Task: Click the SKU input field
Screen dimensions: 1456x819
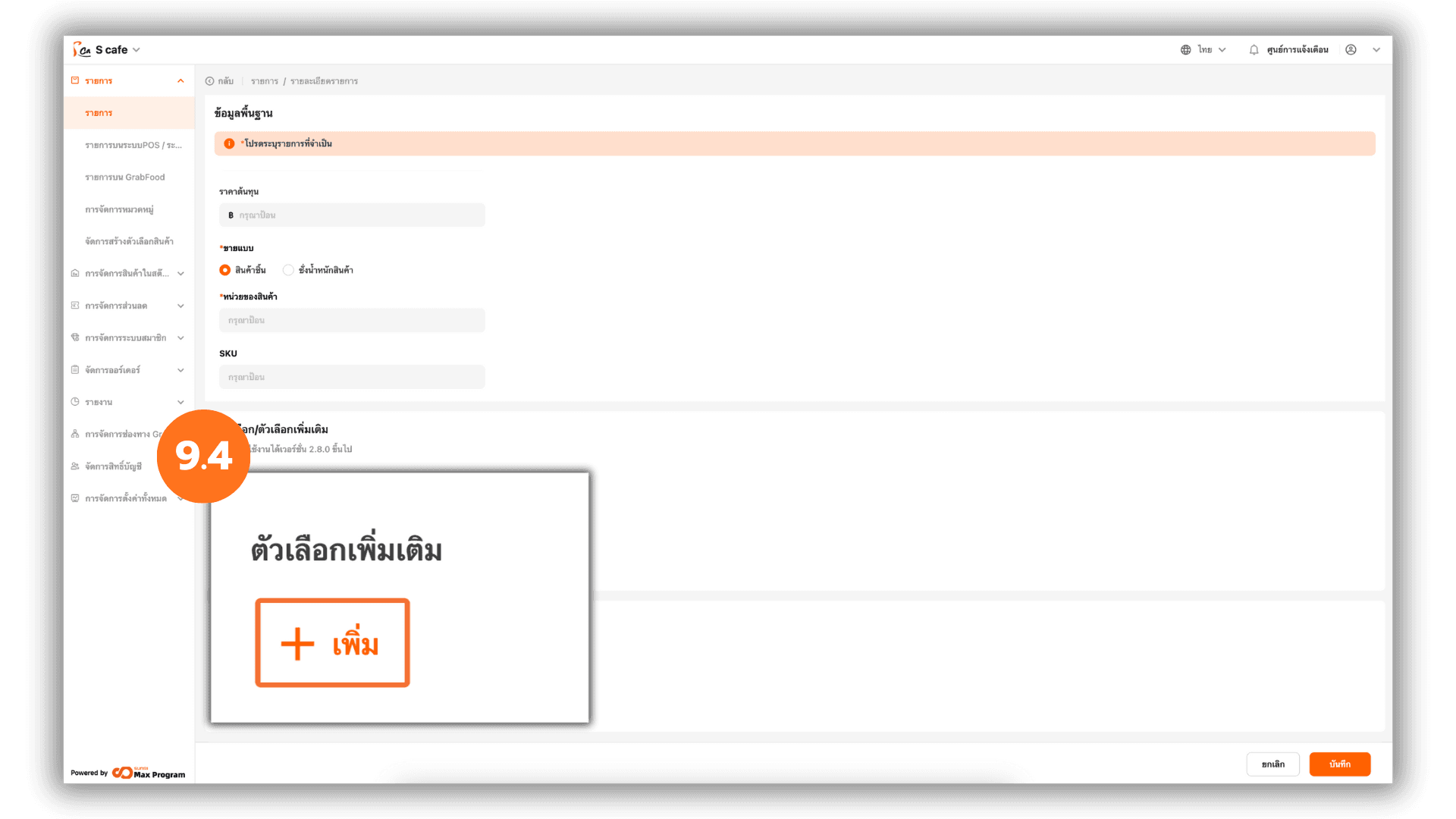Action: (352, 377)
